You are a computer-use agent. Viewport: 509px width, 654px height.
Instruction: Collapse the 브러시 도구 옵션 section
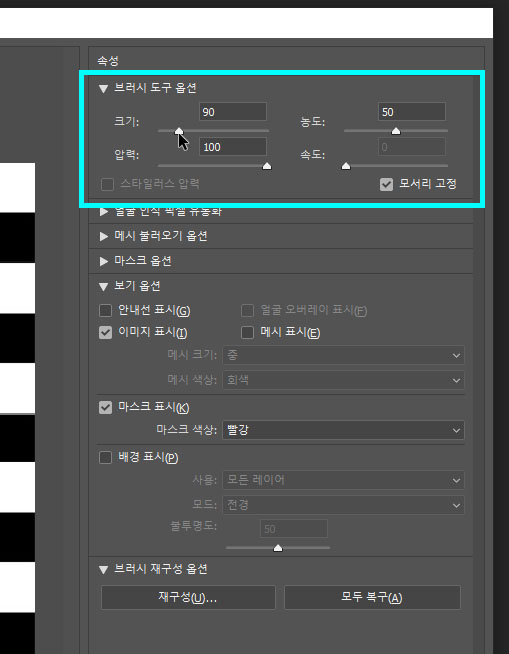tap(103, 88)
